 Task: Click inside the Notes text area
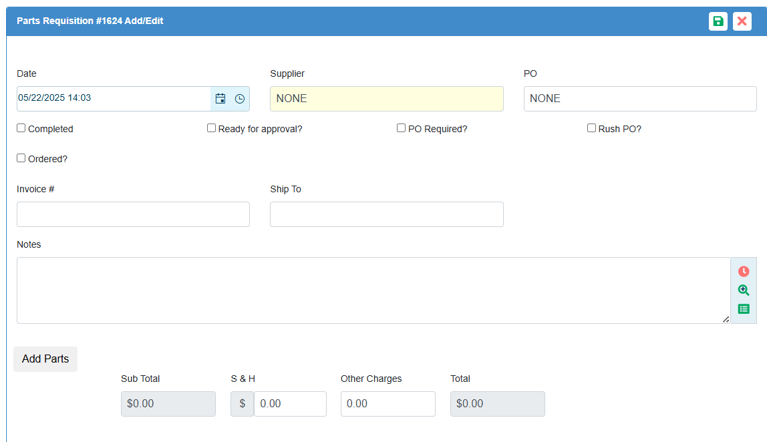click(372, 290)
